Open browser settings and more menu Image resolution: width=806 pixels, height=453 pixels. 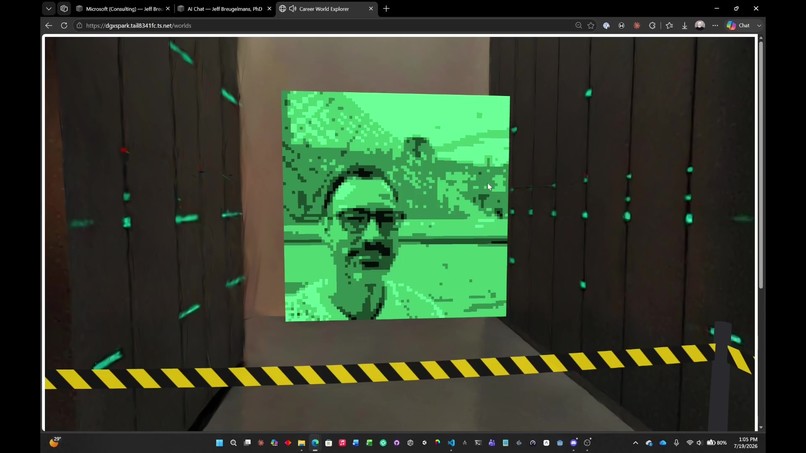point(715,25)
